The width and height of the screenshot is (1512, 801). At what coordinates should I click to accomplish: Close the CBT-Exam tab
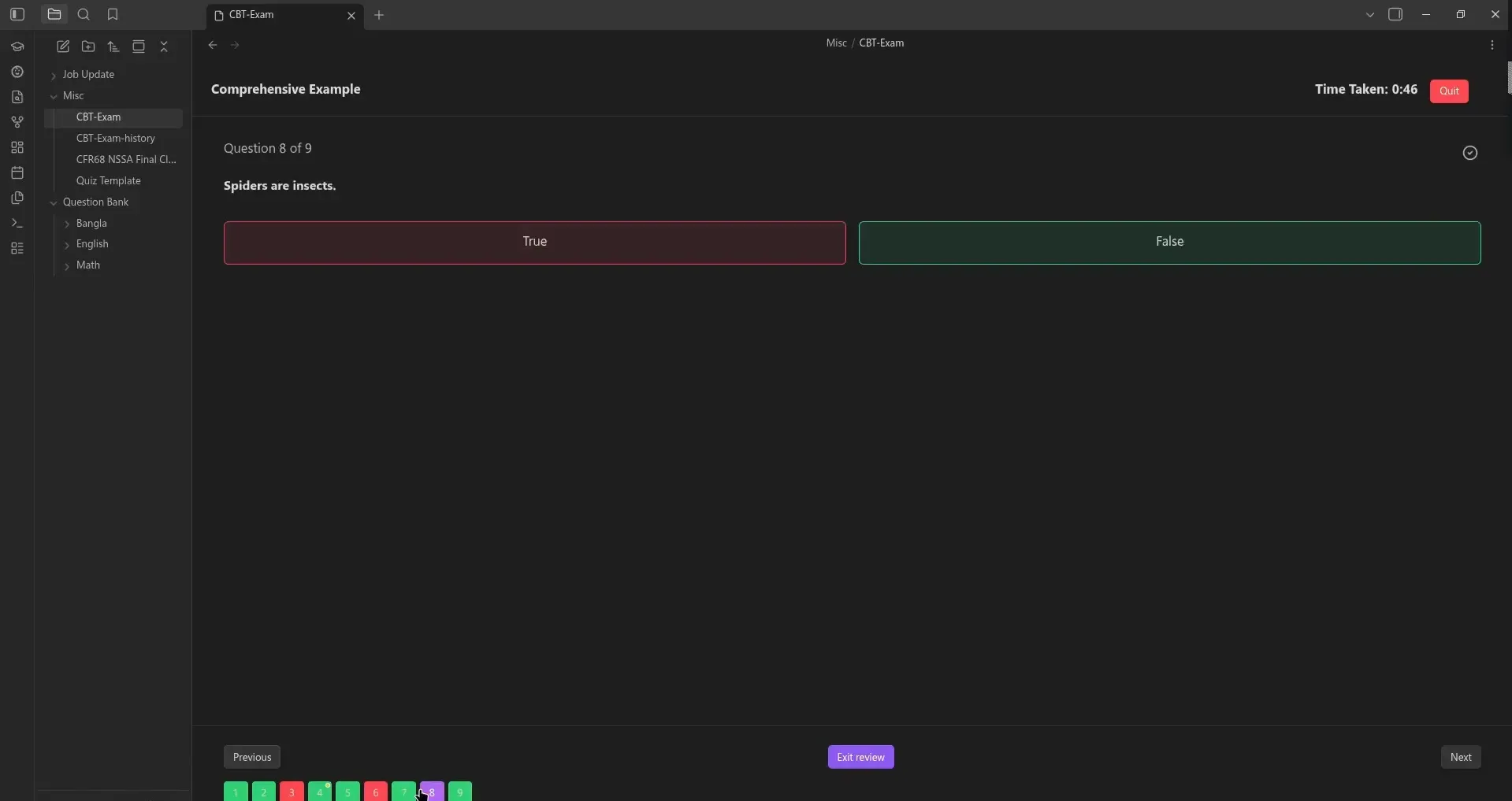(x=351, y=16)
